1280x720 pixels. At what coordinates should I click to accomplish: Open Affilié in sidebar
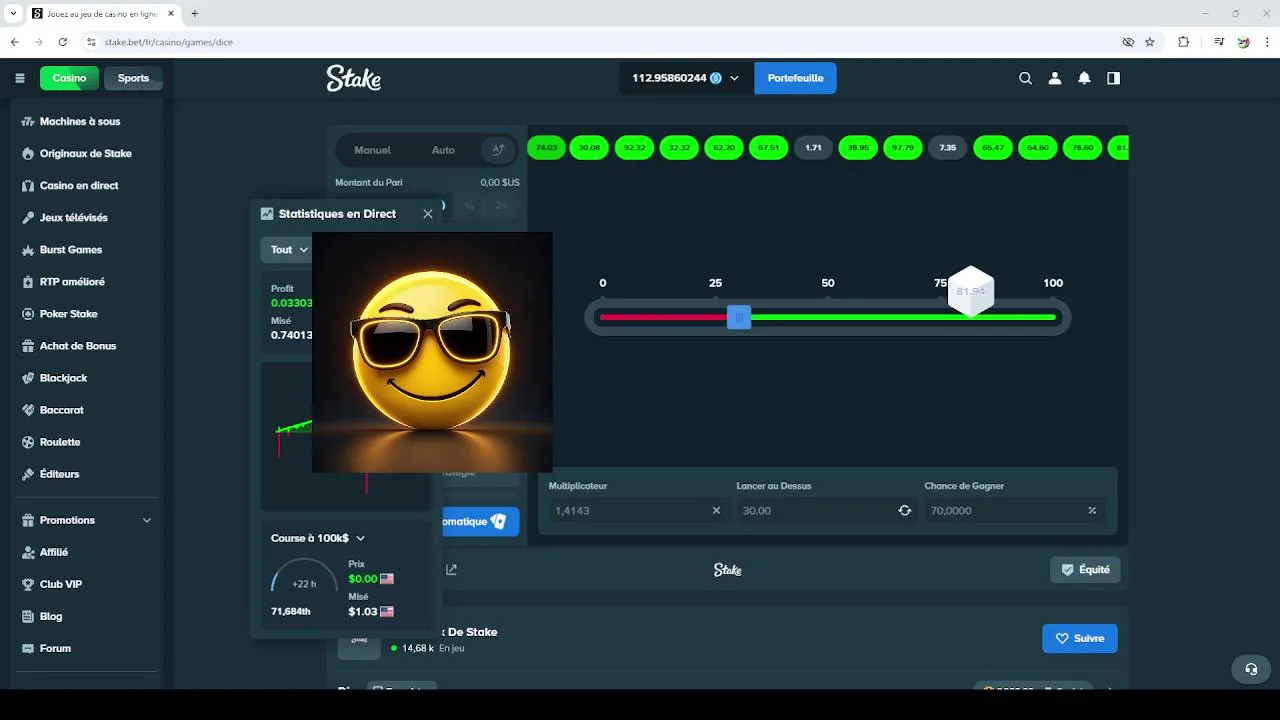[x=54, y=552]
